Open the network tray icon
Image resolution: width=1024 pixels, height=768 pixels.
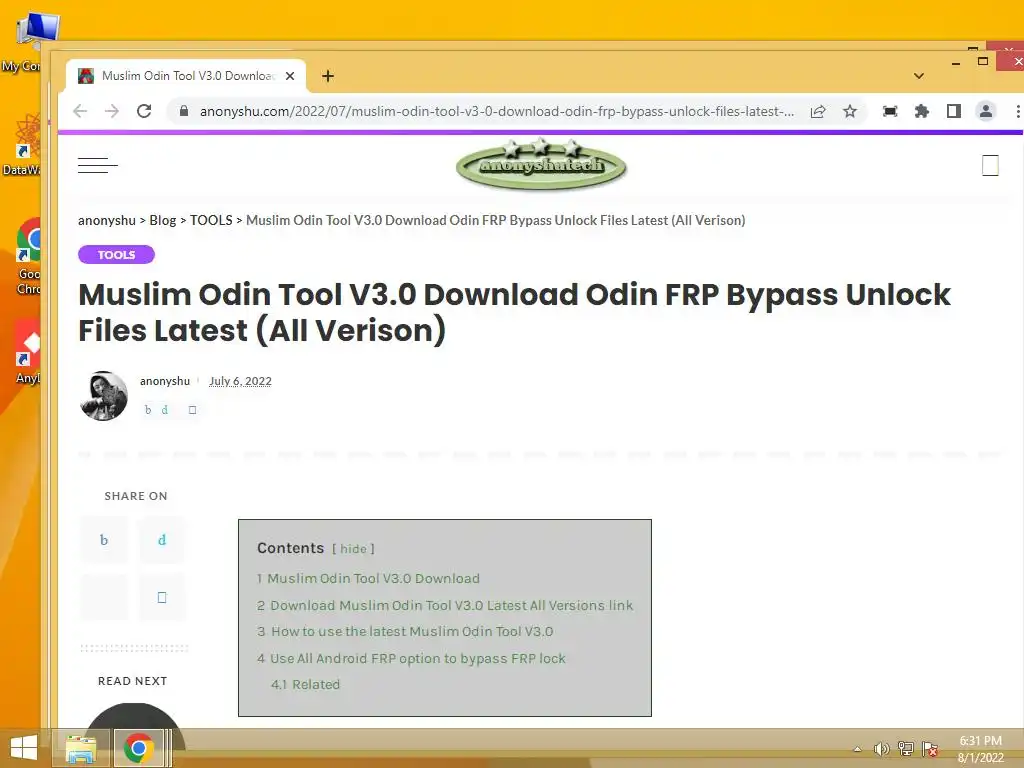[906, 749]
